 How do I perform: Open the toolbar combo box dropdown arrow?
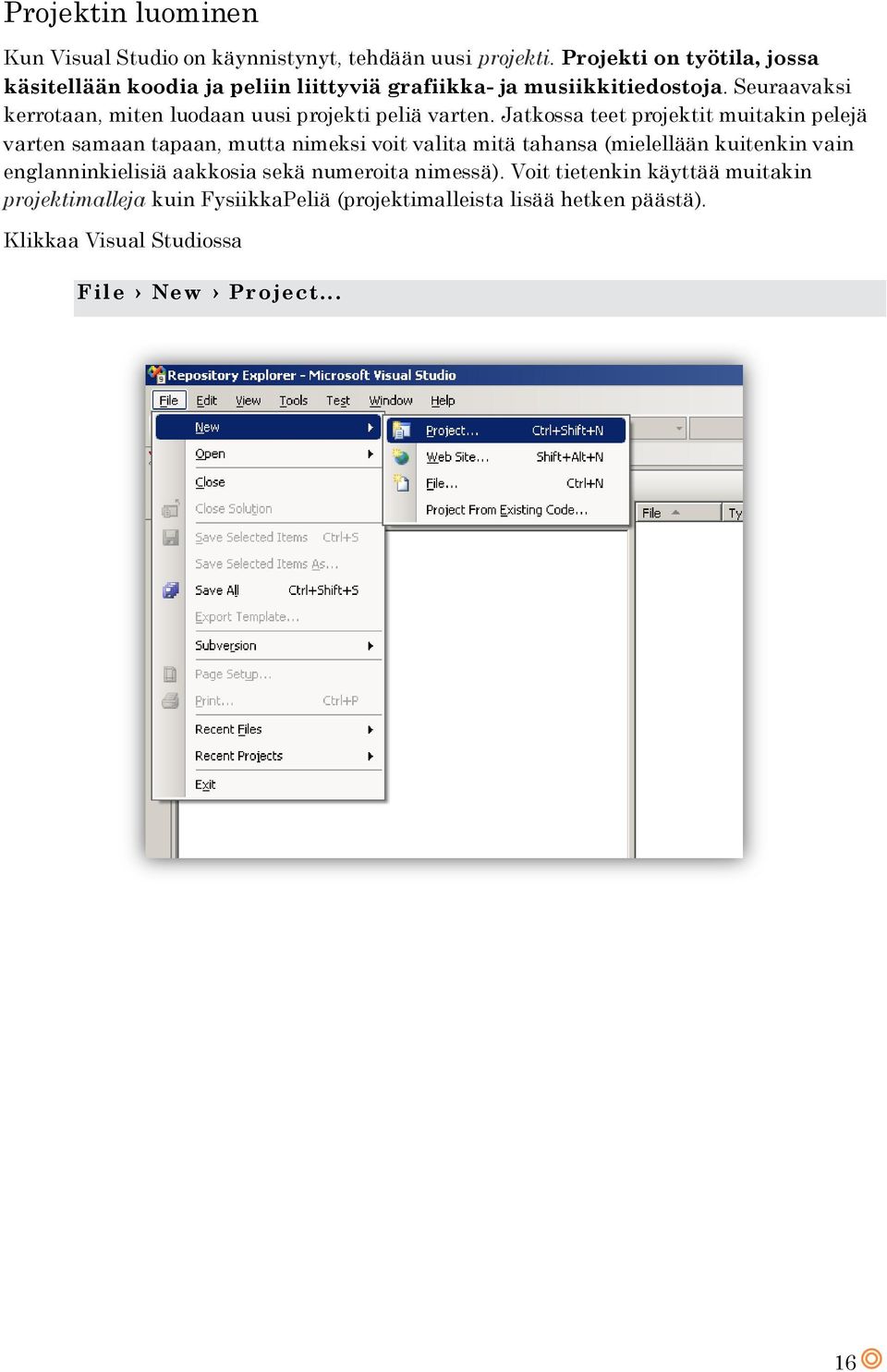pos(680,429)
